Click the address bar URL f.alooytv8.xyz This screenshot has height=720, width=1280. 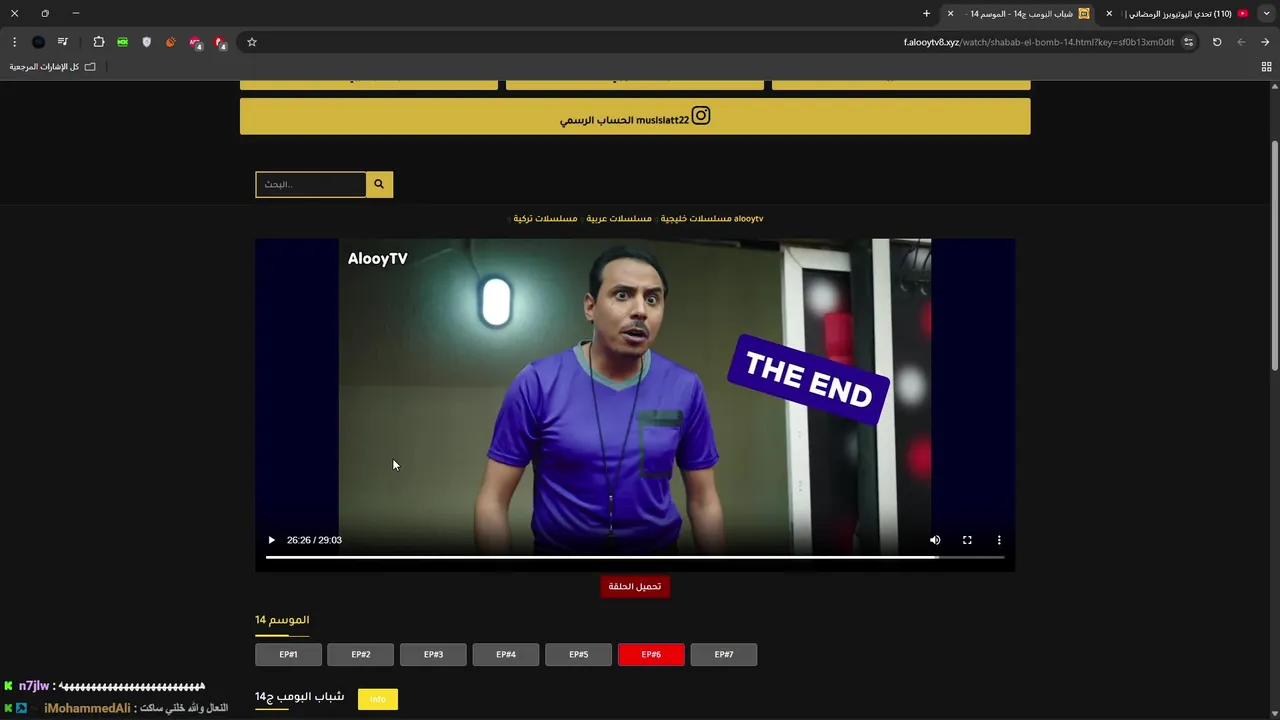click(1039, 42)
